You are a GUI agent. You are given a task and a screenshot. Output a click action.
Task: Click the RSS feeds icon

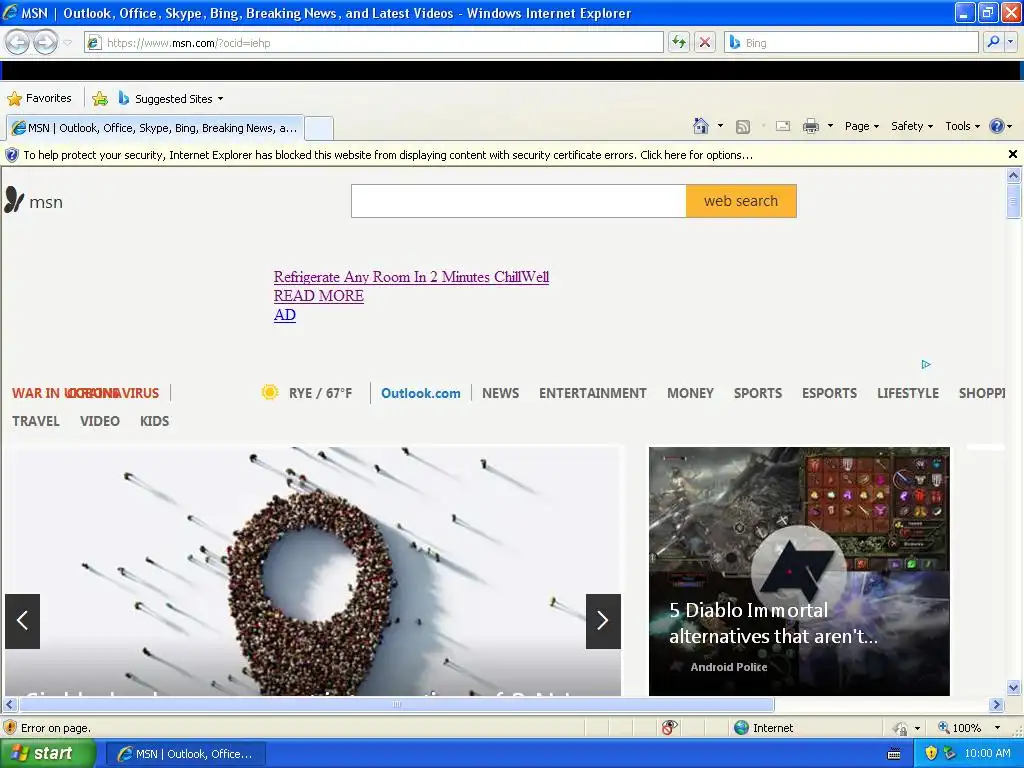(x=743, y=127)
